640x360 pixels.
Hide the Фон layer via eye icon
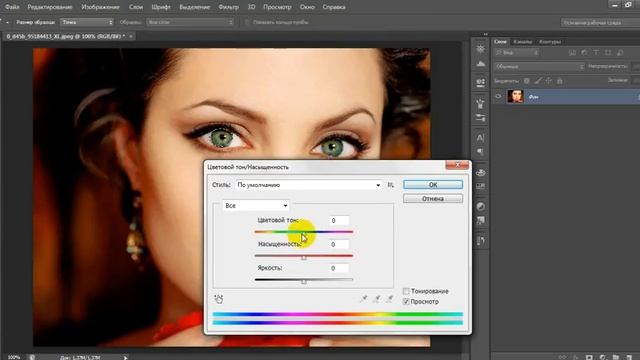(x=498, y=97)
